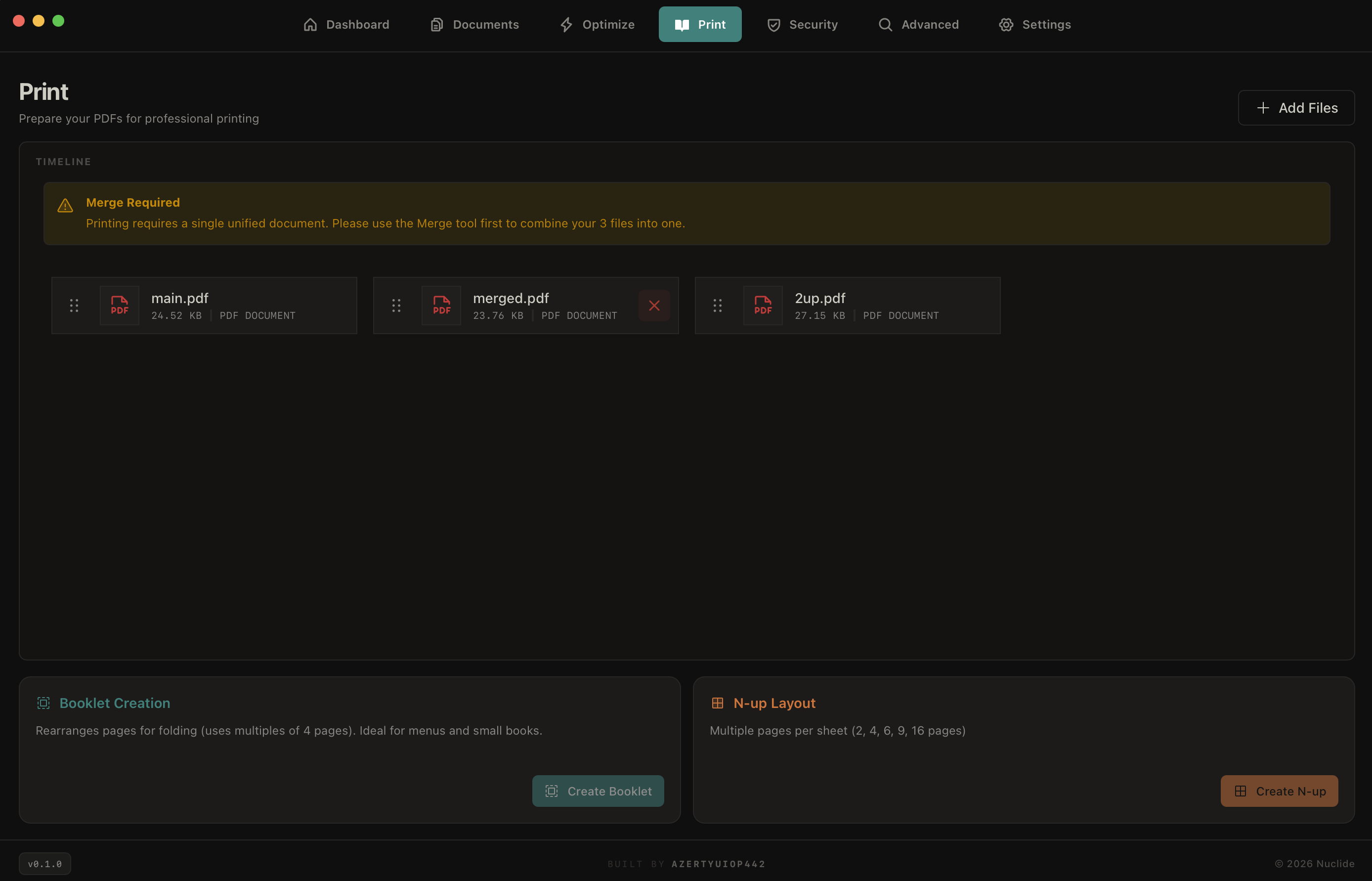Switch to the Documents tab
1372x881 pixels.
click(x=474, y=25)
